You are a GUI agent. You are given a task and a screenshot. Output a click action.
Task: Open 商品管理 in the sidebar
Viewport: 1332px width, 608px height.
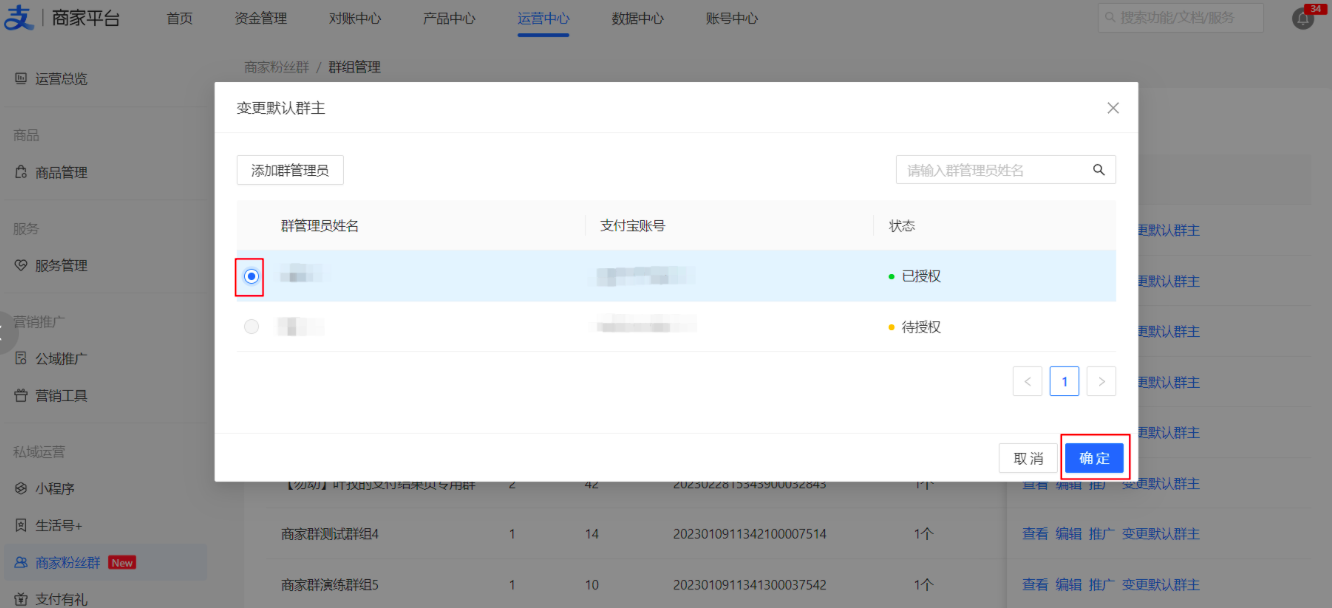[x=60, y=172]
